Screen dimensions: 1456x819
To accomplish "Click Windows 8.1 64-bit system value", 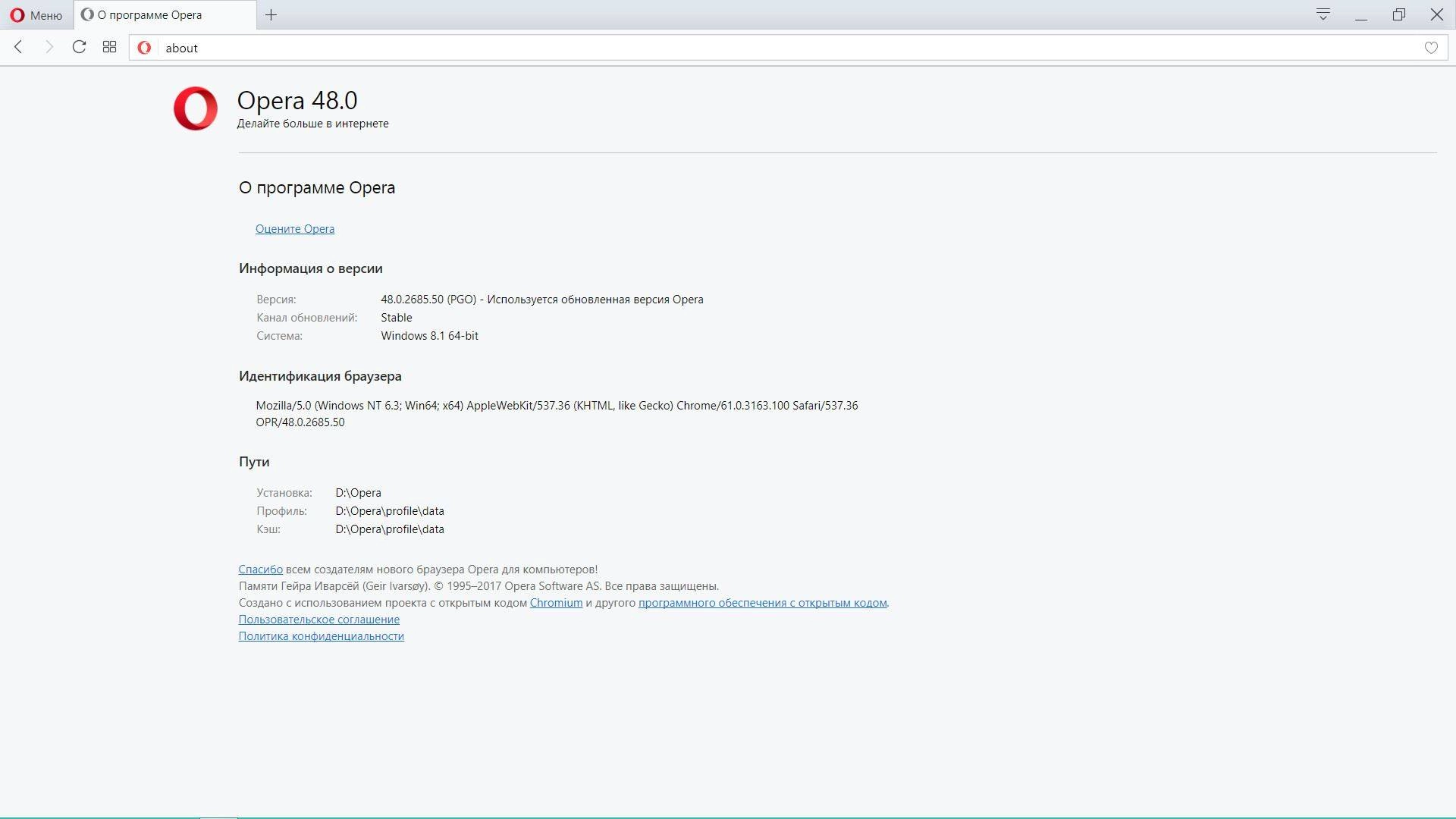I will 429,336.
